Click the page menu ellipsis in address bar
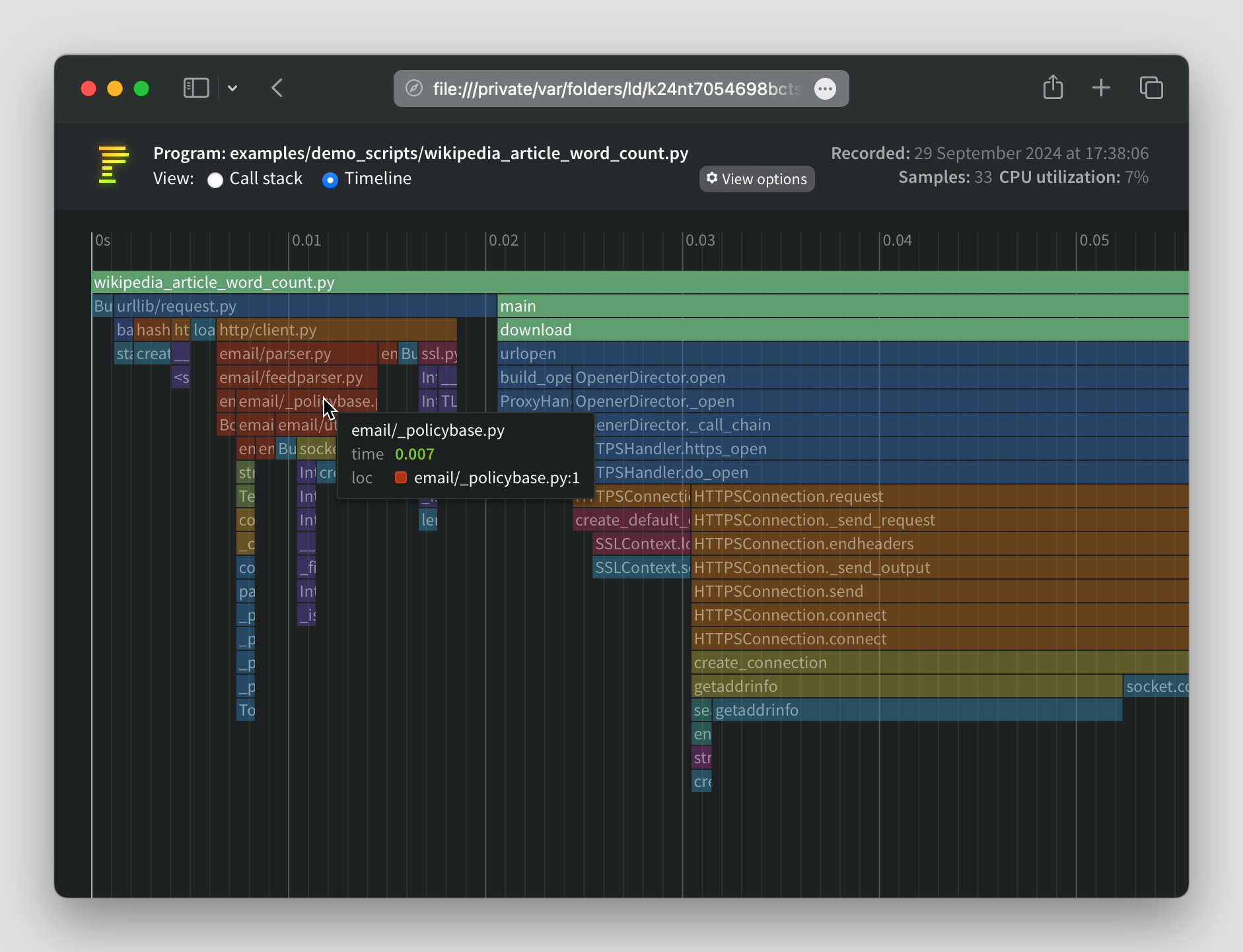1243x952 pixels. 825,88
